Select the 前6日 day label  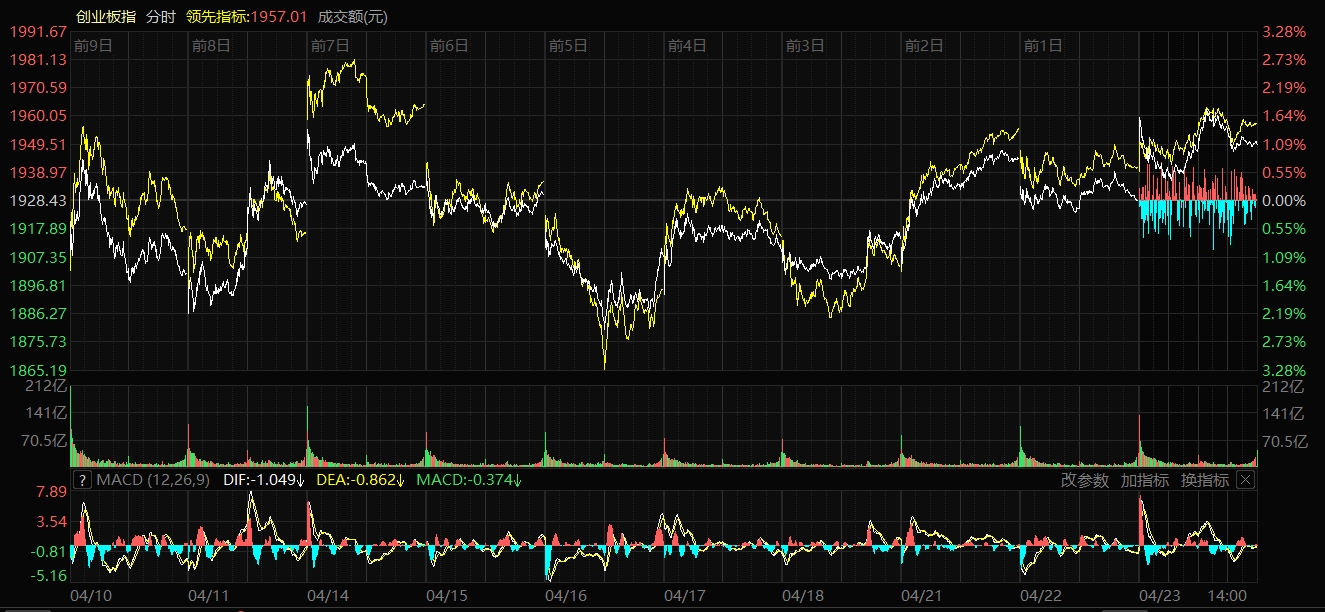pos(449,45)
